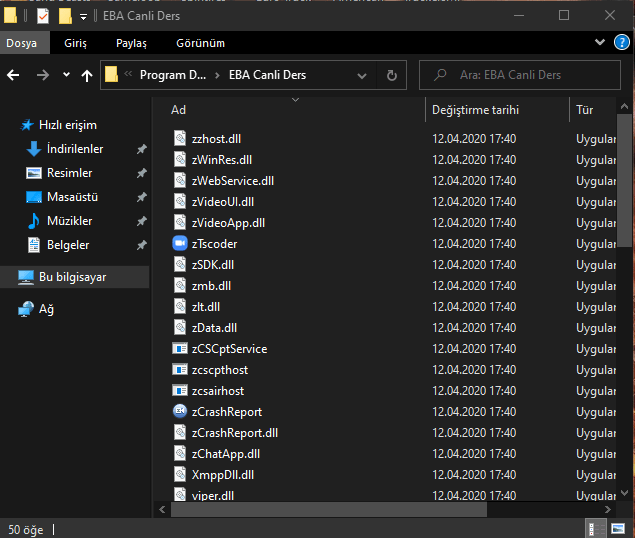
Task: Click the Zoom camera icon of zTscoder
Action: [x=180, y=243]
